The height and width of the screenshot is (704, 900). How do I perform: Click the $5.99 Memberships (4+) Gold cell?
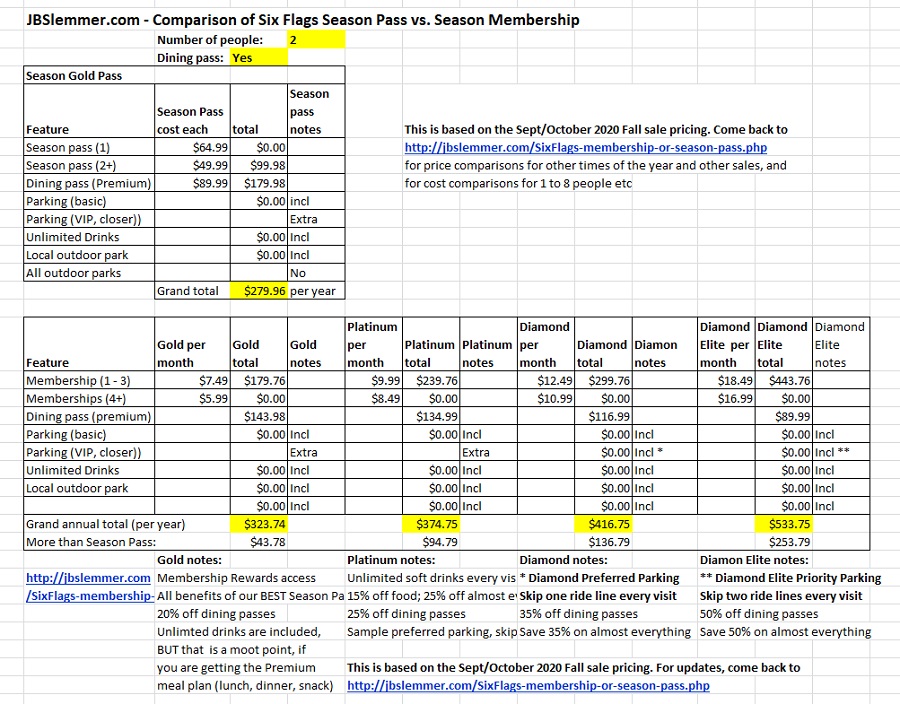coord(192,398)
